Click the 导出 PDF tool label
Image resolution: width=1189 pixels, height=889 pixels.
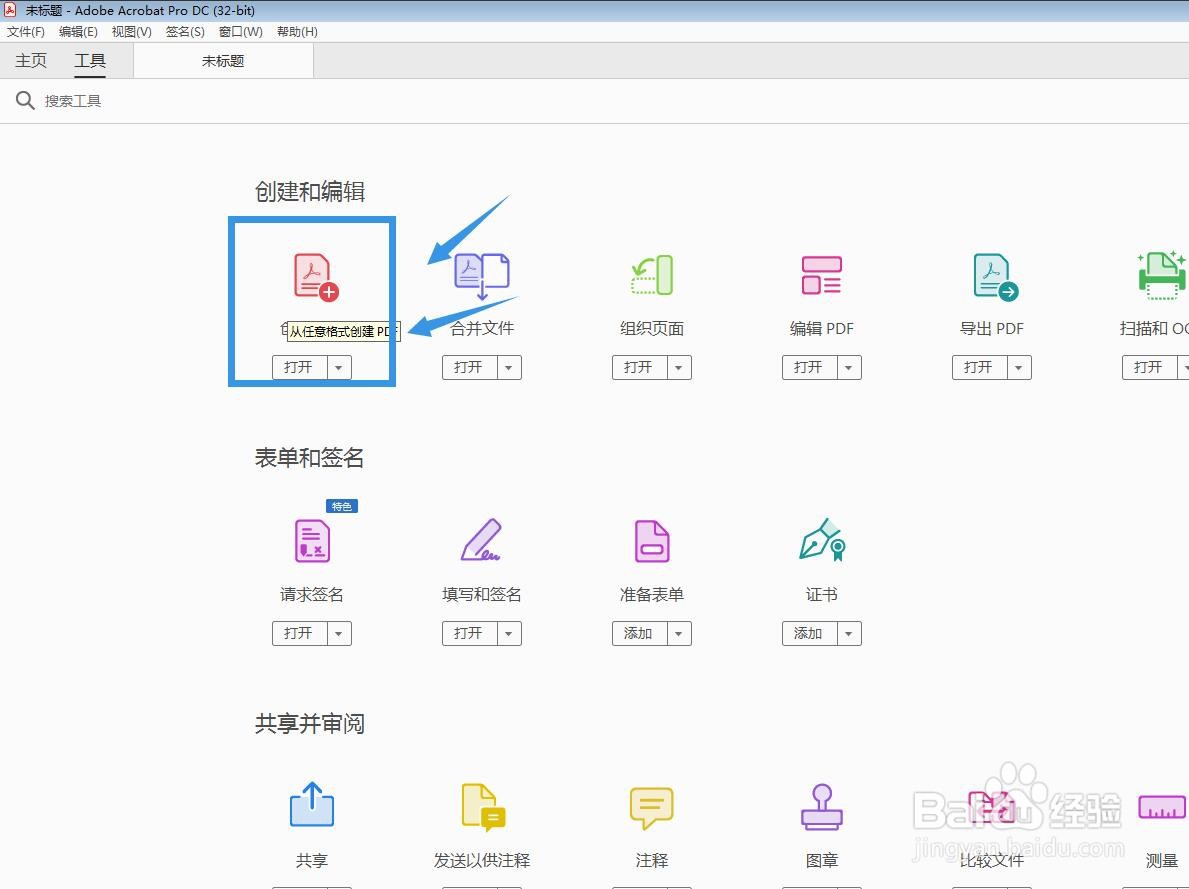[992, 328]
